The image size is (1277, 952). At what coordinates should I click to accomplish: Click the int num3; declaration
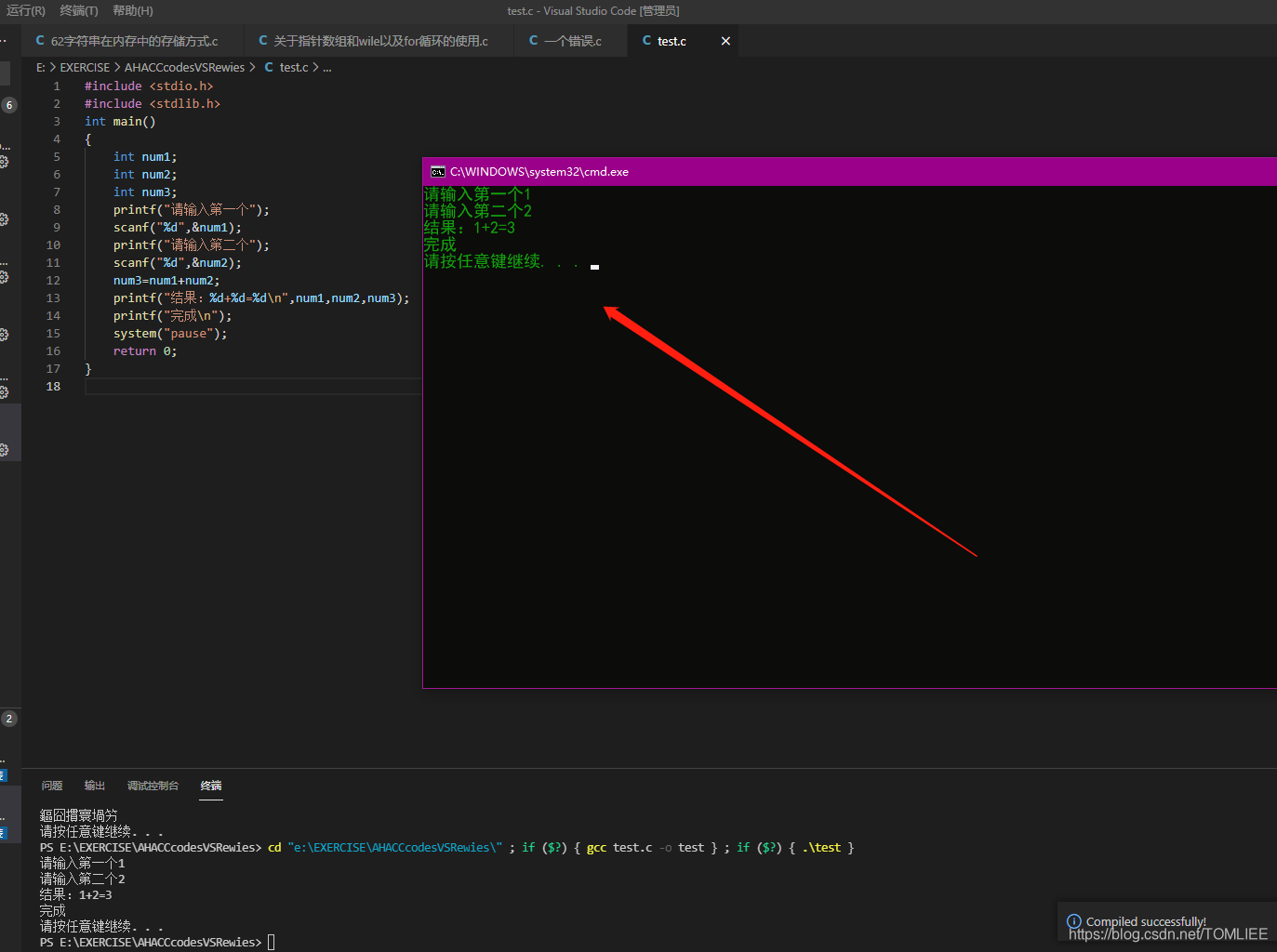[145, 192]
